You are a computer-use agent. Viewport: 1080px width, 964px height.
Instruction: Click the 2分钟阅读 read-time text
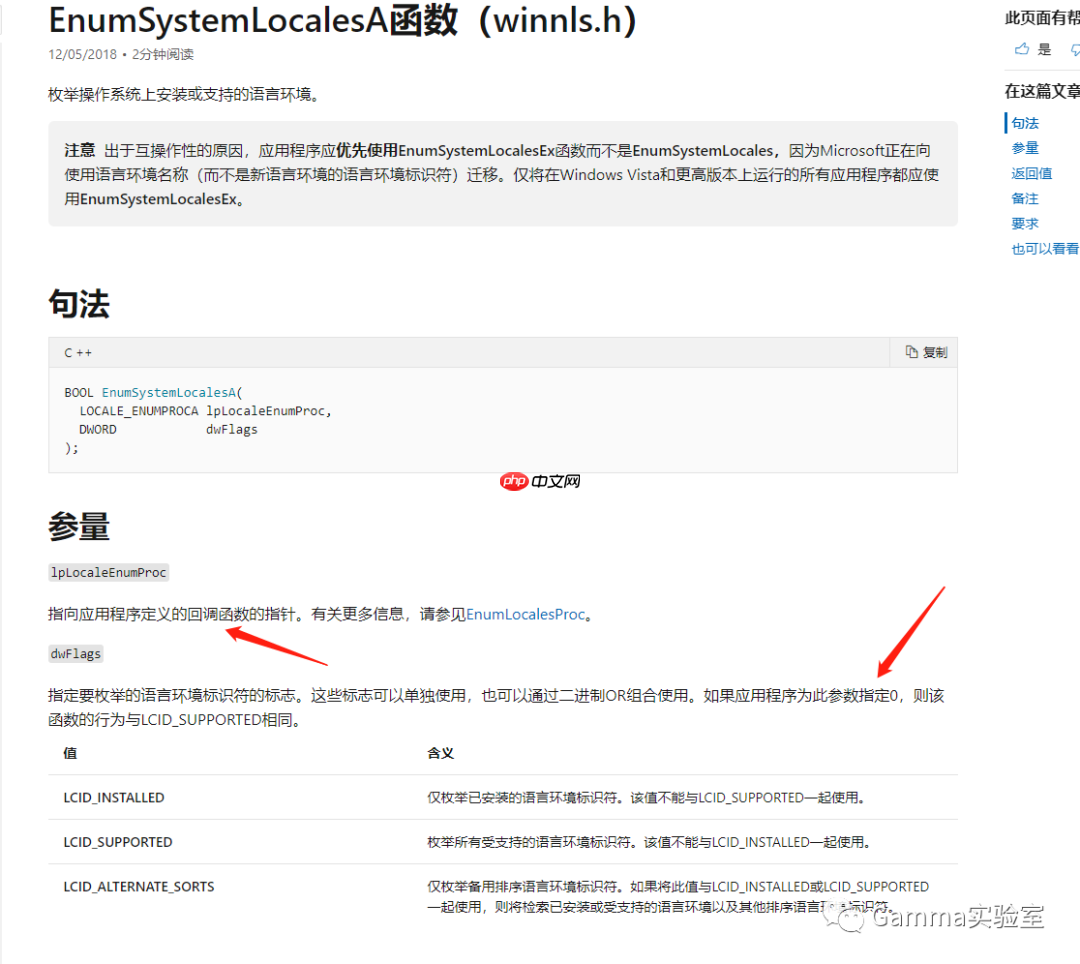coord(163,54)
